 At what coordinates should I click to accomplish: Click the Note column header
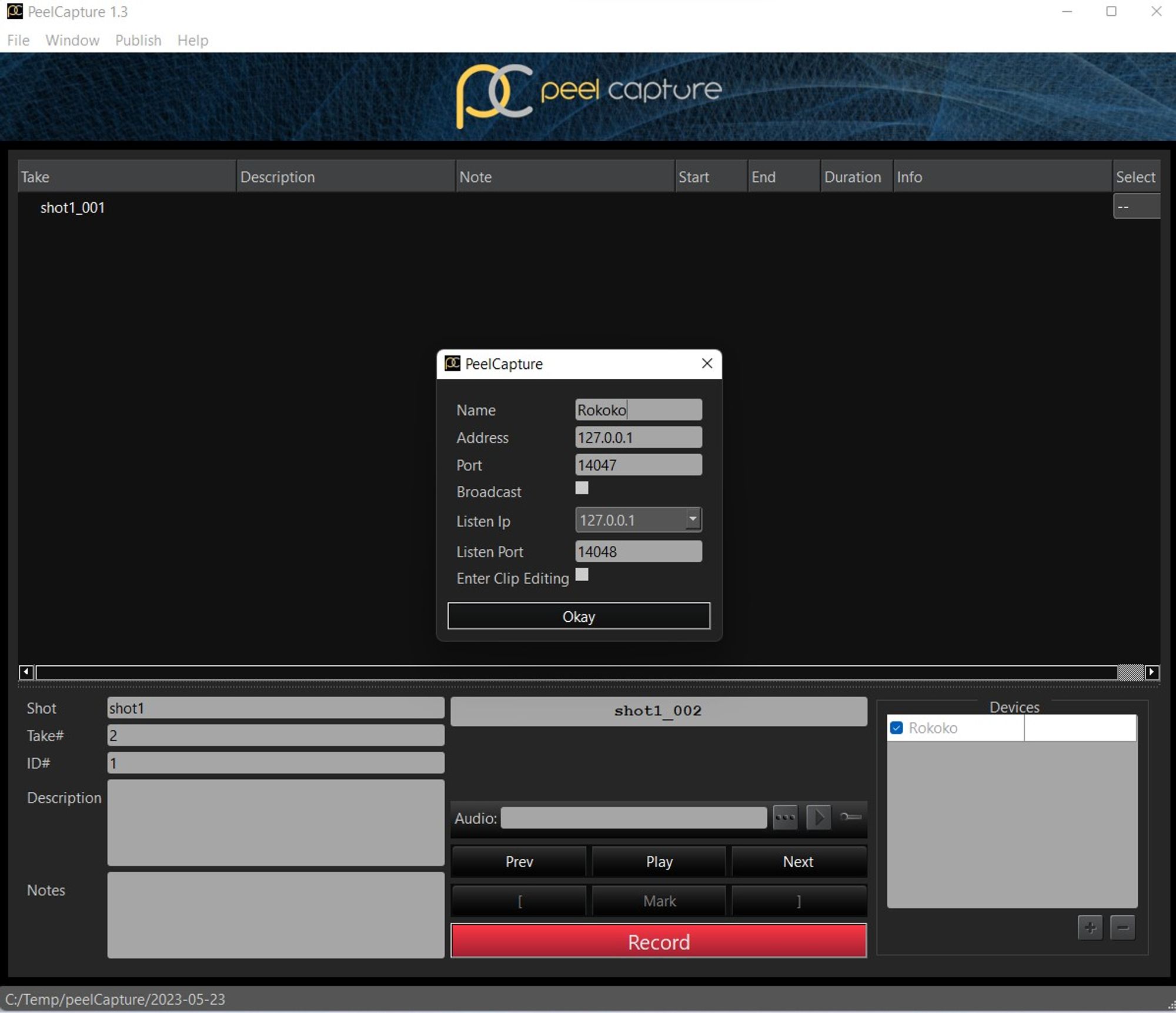tap(565, 176)
